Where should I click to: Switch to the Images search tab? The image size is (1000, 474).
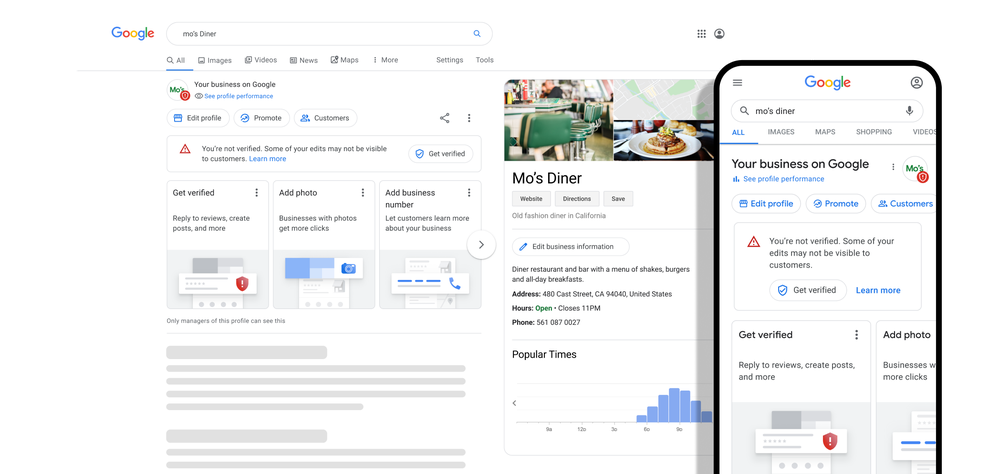tap(215, 61)
